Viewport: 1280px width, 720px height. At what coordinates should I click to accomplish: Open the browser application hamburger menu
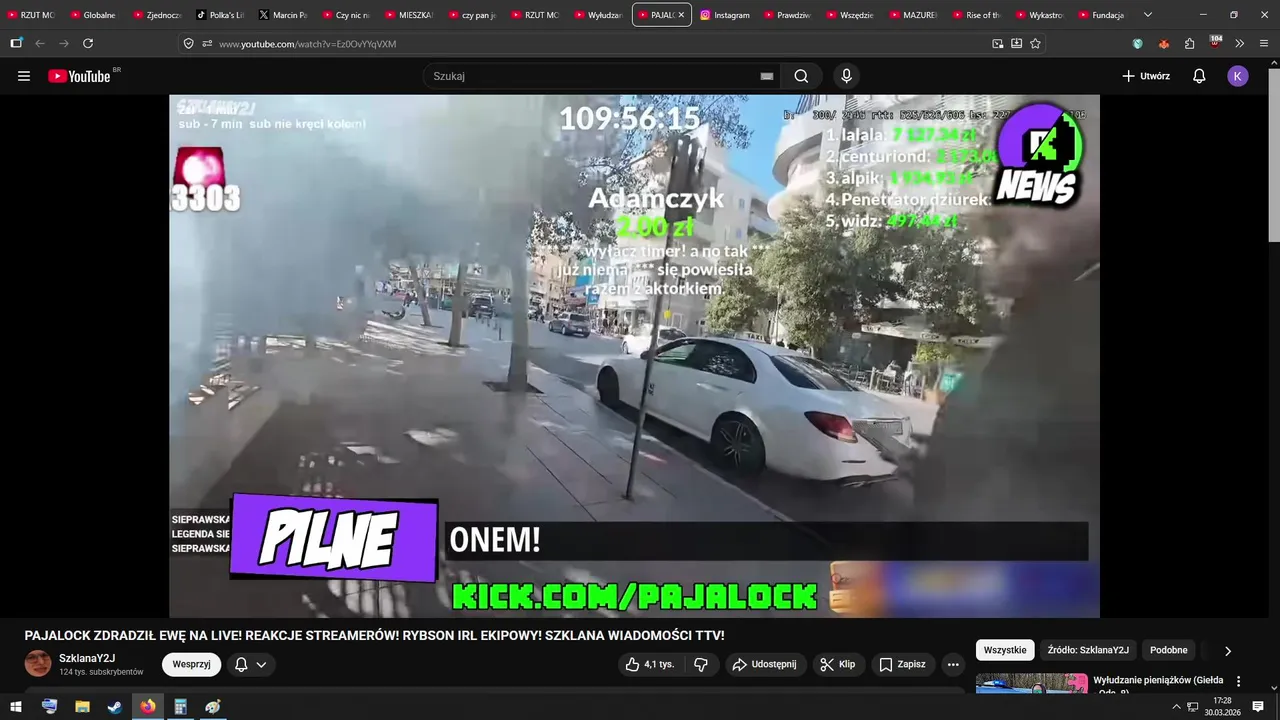(1264, 44)
